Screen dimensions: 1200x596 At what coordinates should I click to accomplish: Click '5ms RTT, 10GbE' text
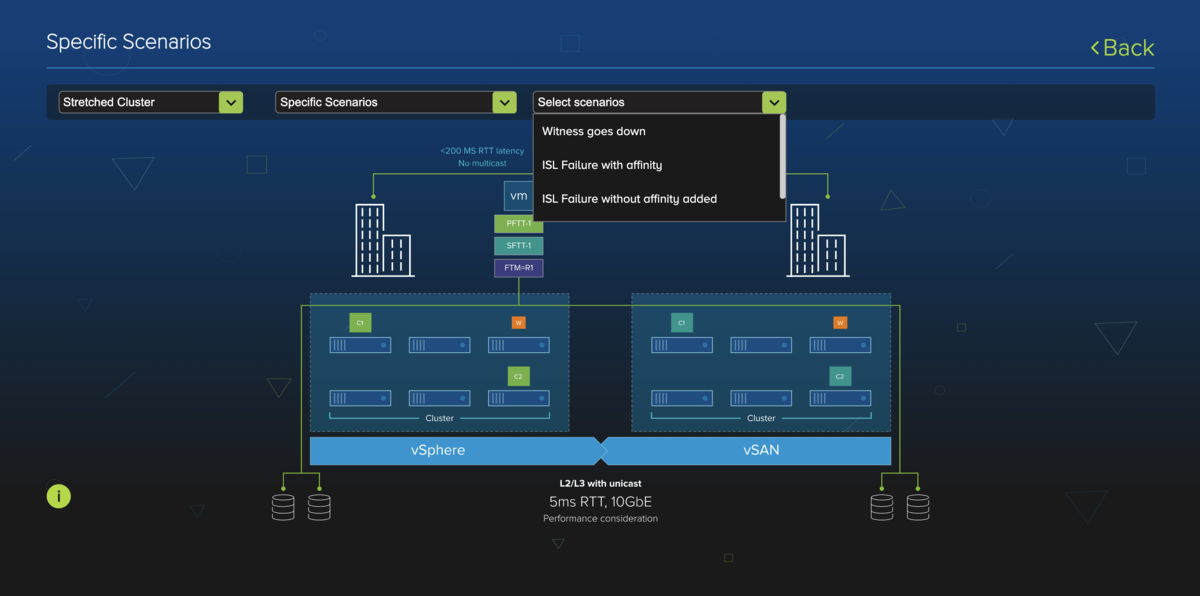[600, 502]
